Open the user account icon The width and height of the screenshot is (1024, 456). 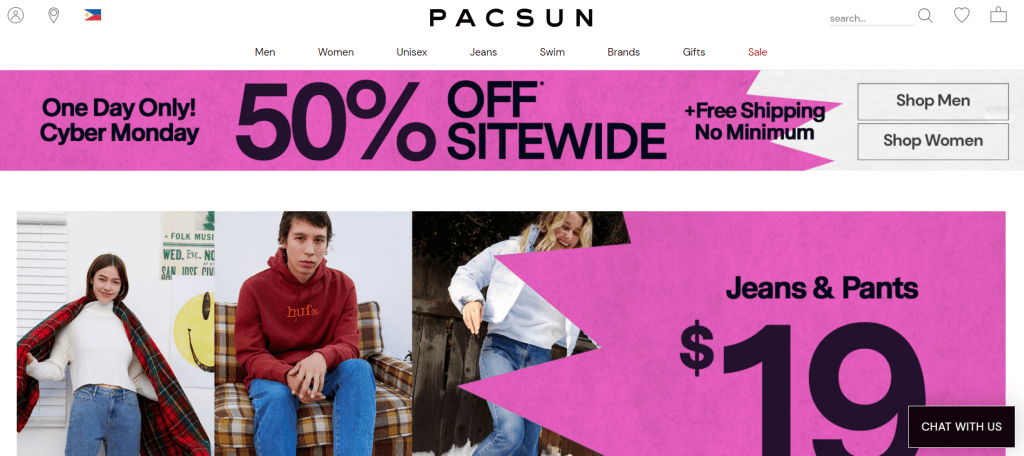pyautogui.click(x=16, y=15)
